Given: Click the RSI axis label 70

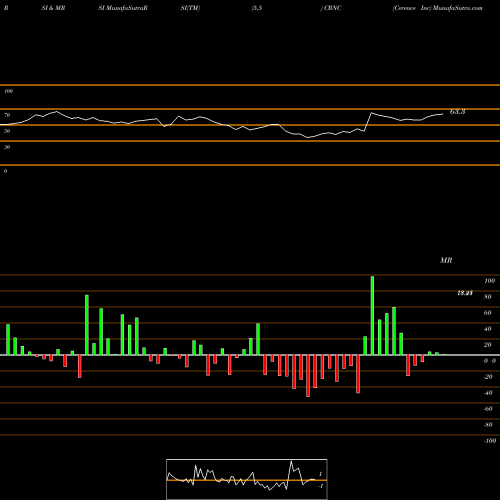Looking at the screenshot, I should [x=7, y=115].
